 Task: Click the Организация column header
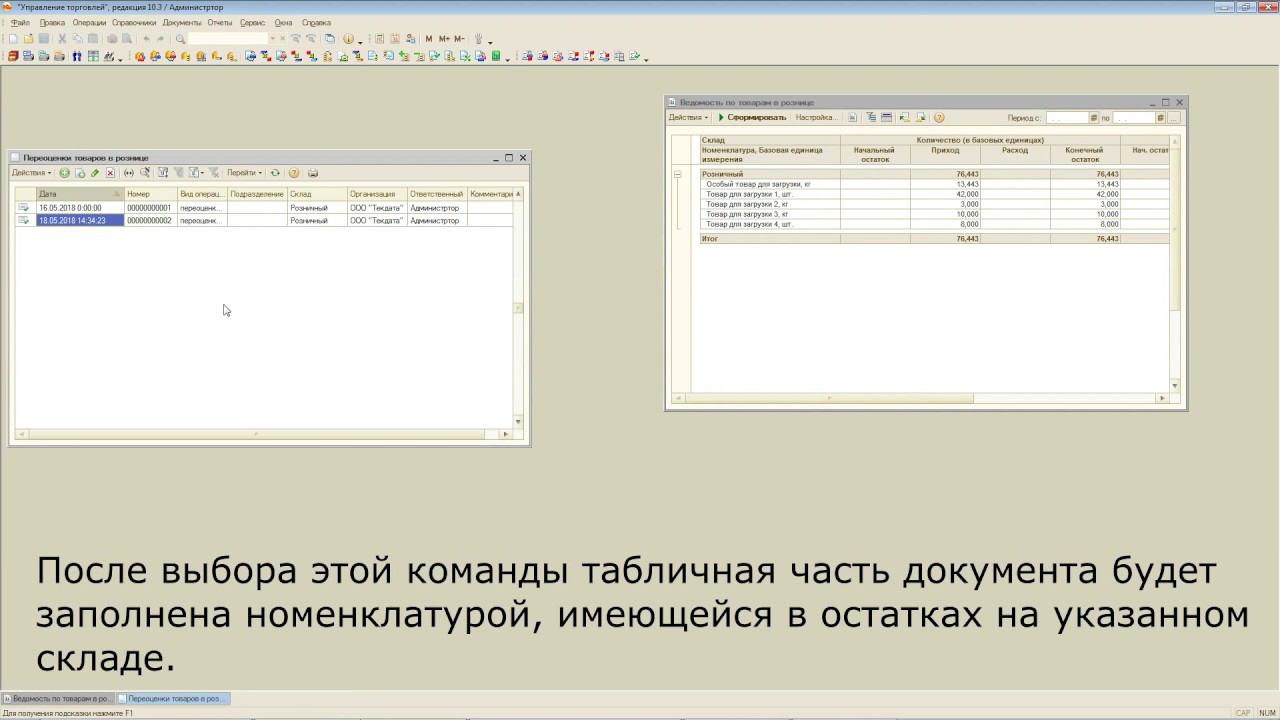pyautogui.click(x=377, y=194)
